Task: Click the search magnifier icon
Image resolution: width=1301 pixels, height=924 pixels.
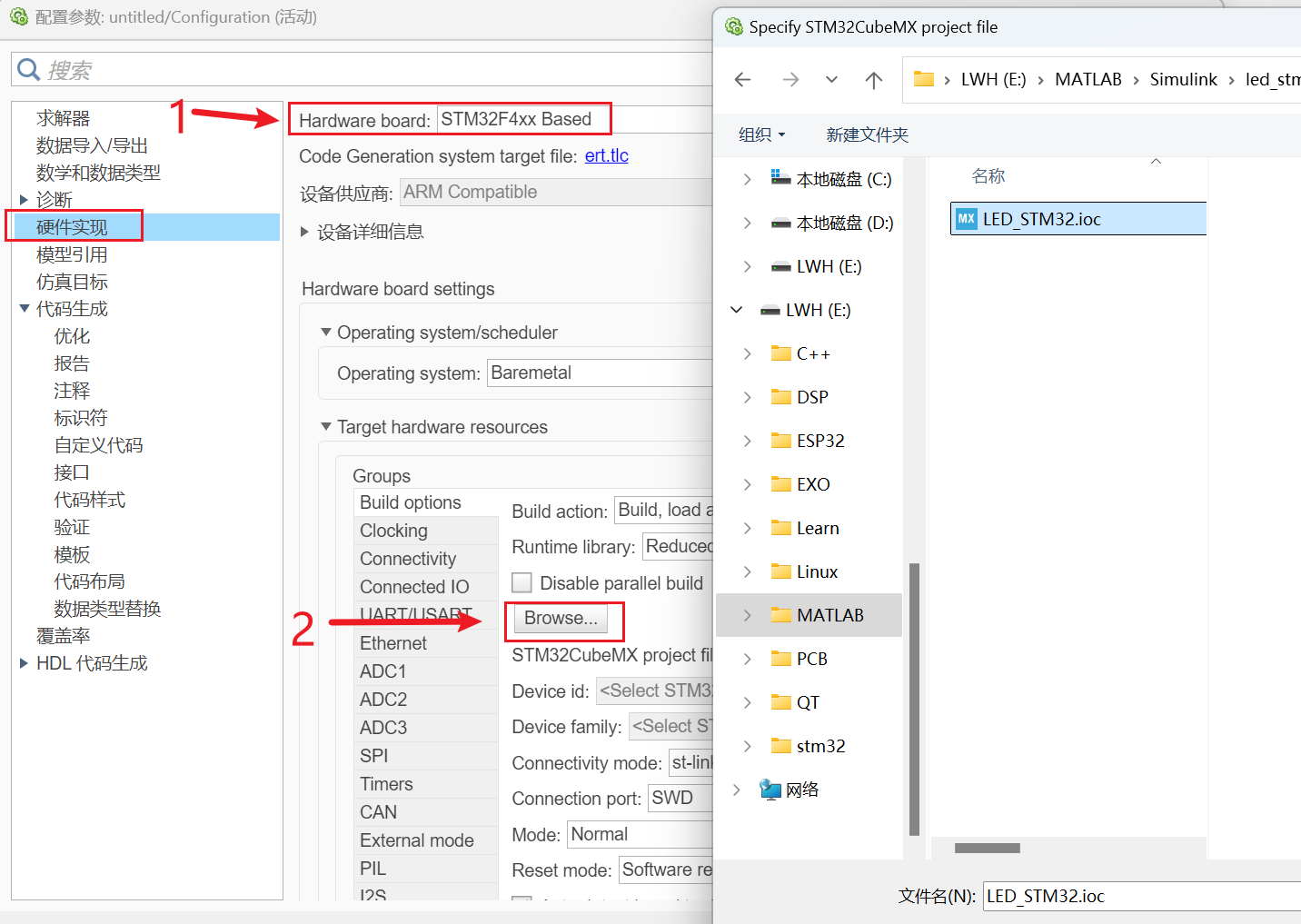Action: 29,69
